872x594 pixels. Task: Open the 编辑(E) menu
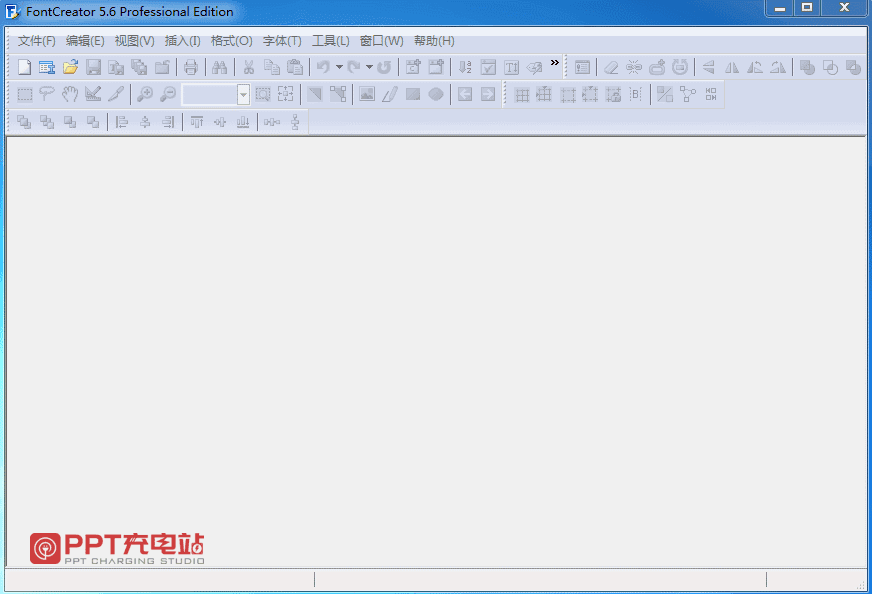pos(85,41)
